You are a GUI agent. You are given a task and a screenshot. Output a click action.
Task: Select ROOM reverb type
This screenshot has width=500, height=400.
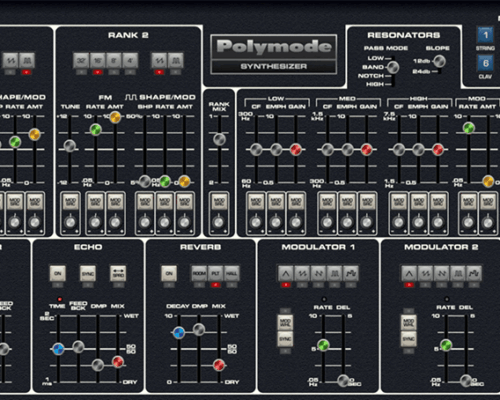tap(199, 273)
